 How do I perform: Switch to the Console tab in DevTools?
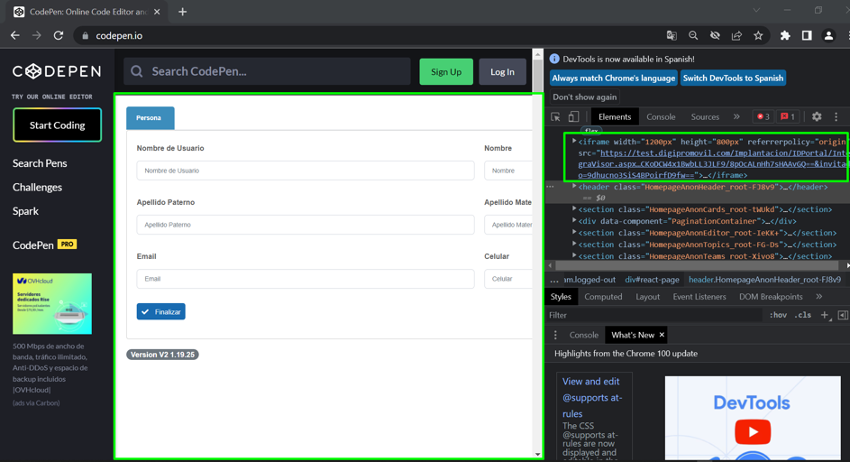pos(660,117)
